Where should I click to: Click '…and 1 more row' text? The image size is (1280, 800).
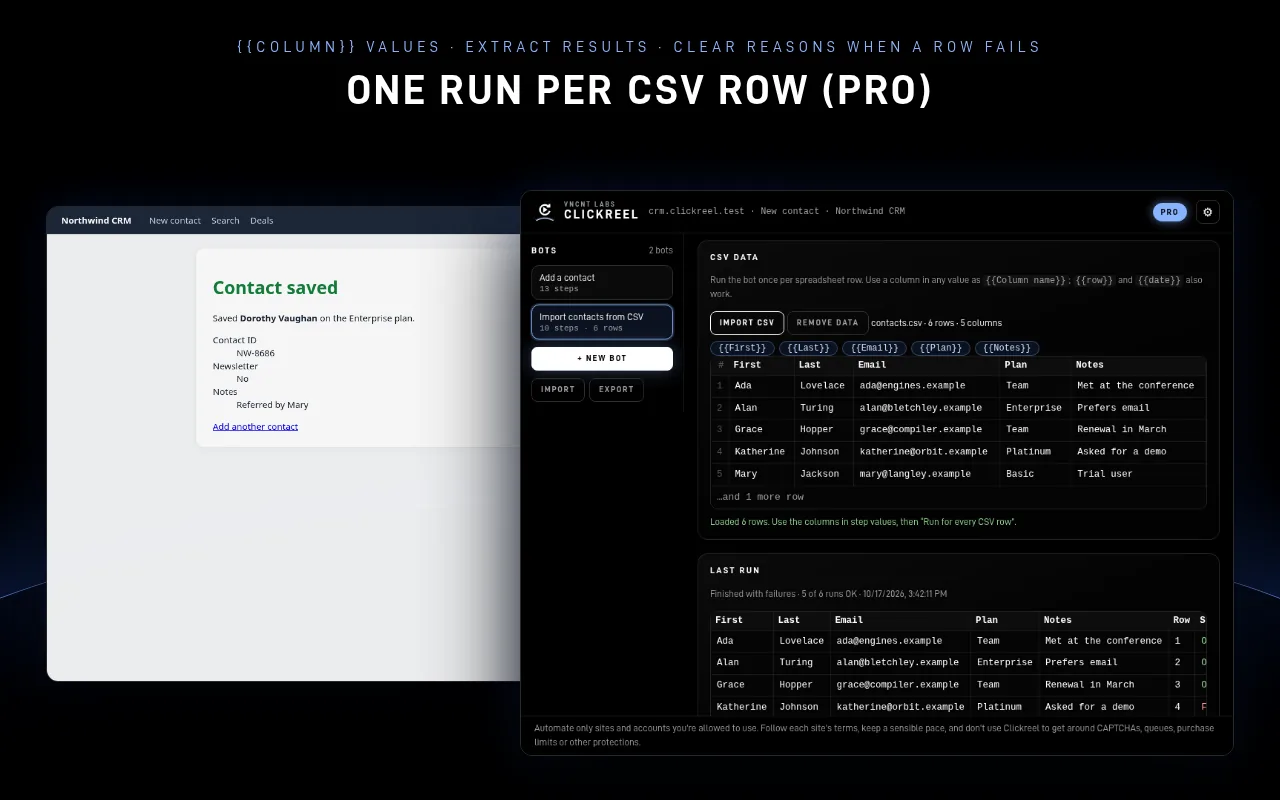[761, 497]
